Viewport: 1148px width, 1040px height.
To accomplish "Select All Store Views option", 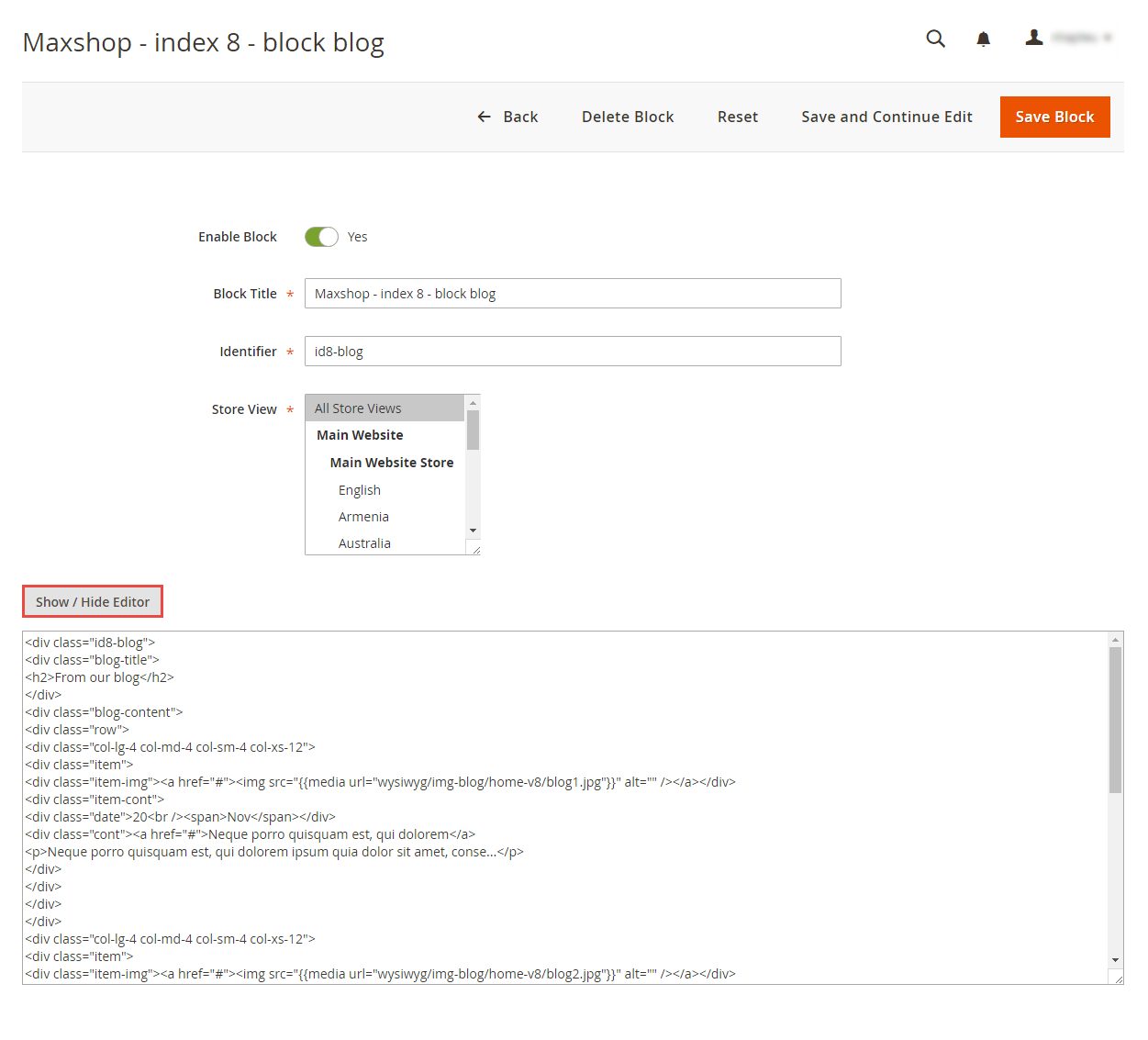I will coord(385,408).
